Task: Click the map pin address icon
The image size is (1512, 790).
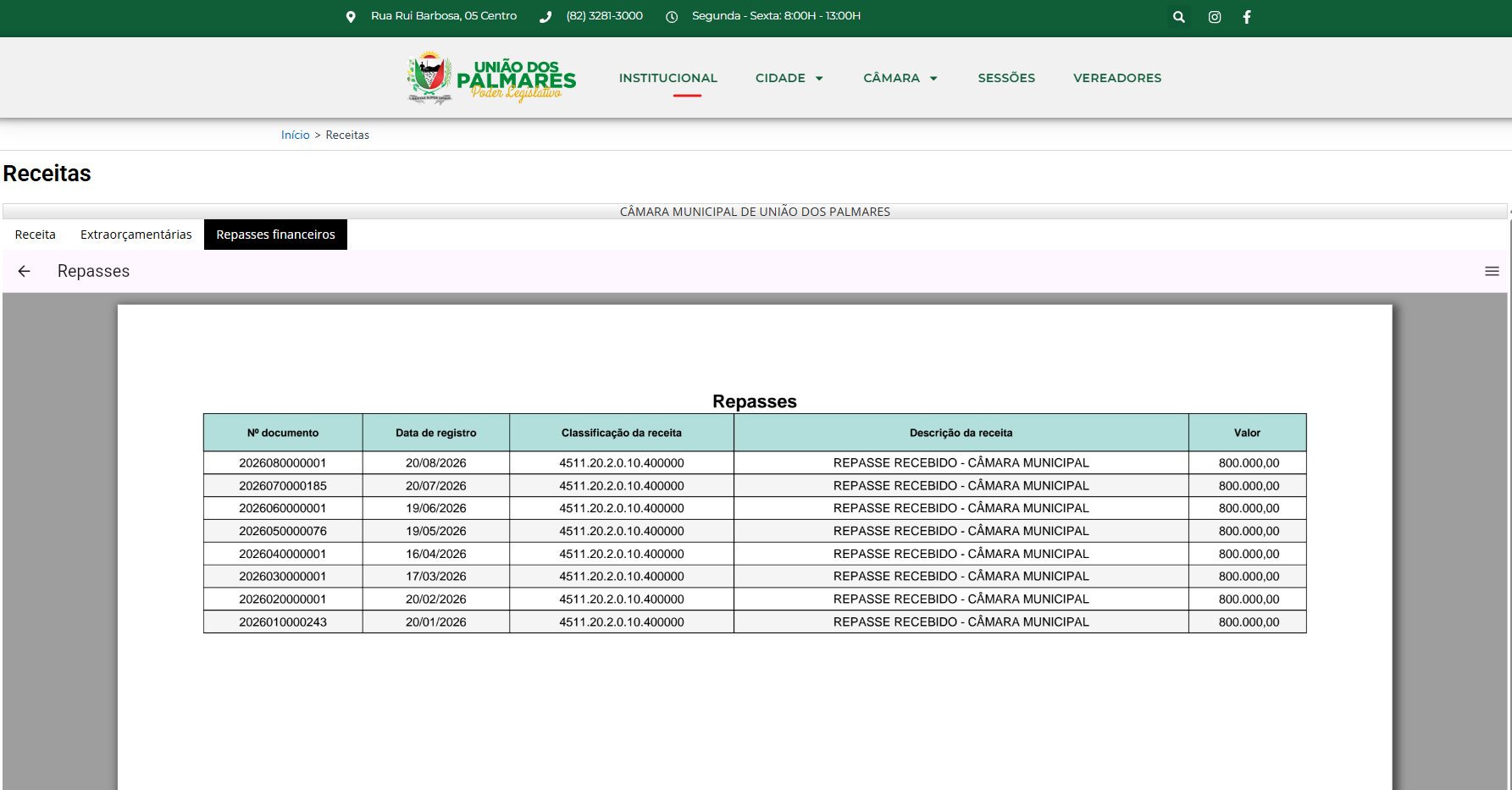Action: (351, 17)
